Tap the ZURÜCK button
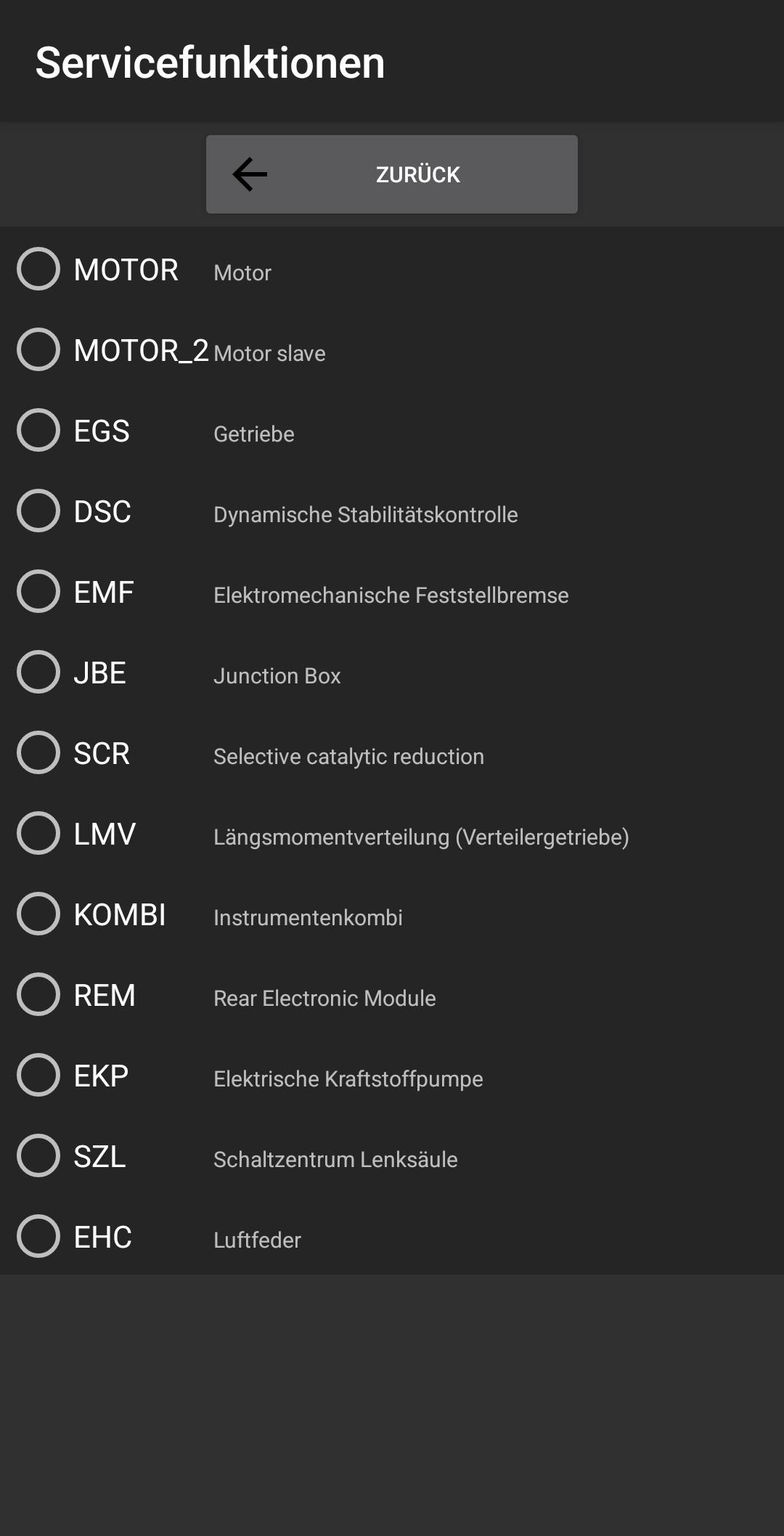 [x=392, y=174]
